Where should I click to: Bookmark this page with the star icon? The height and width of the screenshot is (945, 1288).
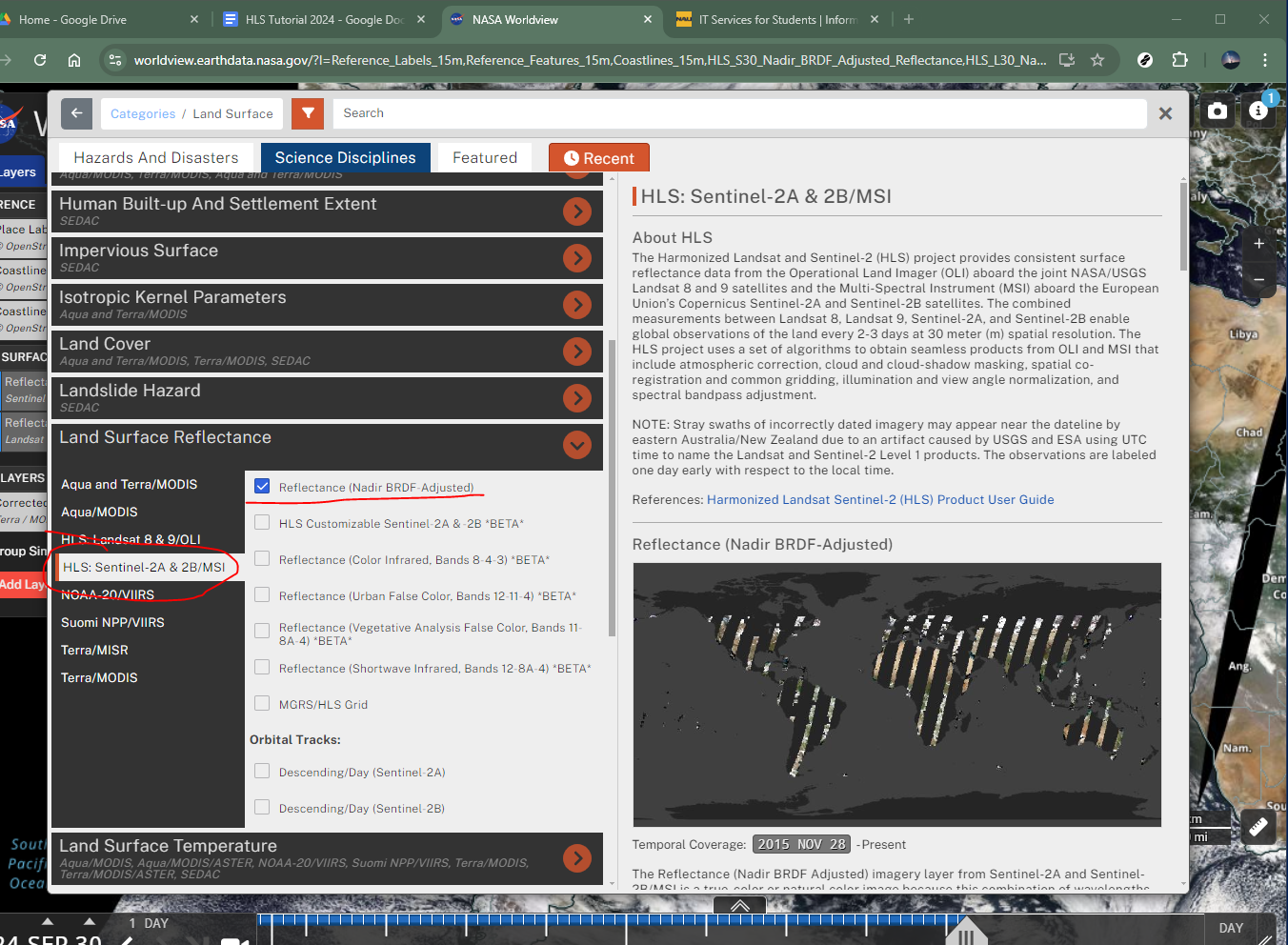(x=1097, y=60)
